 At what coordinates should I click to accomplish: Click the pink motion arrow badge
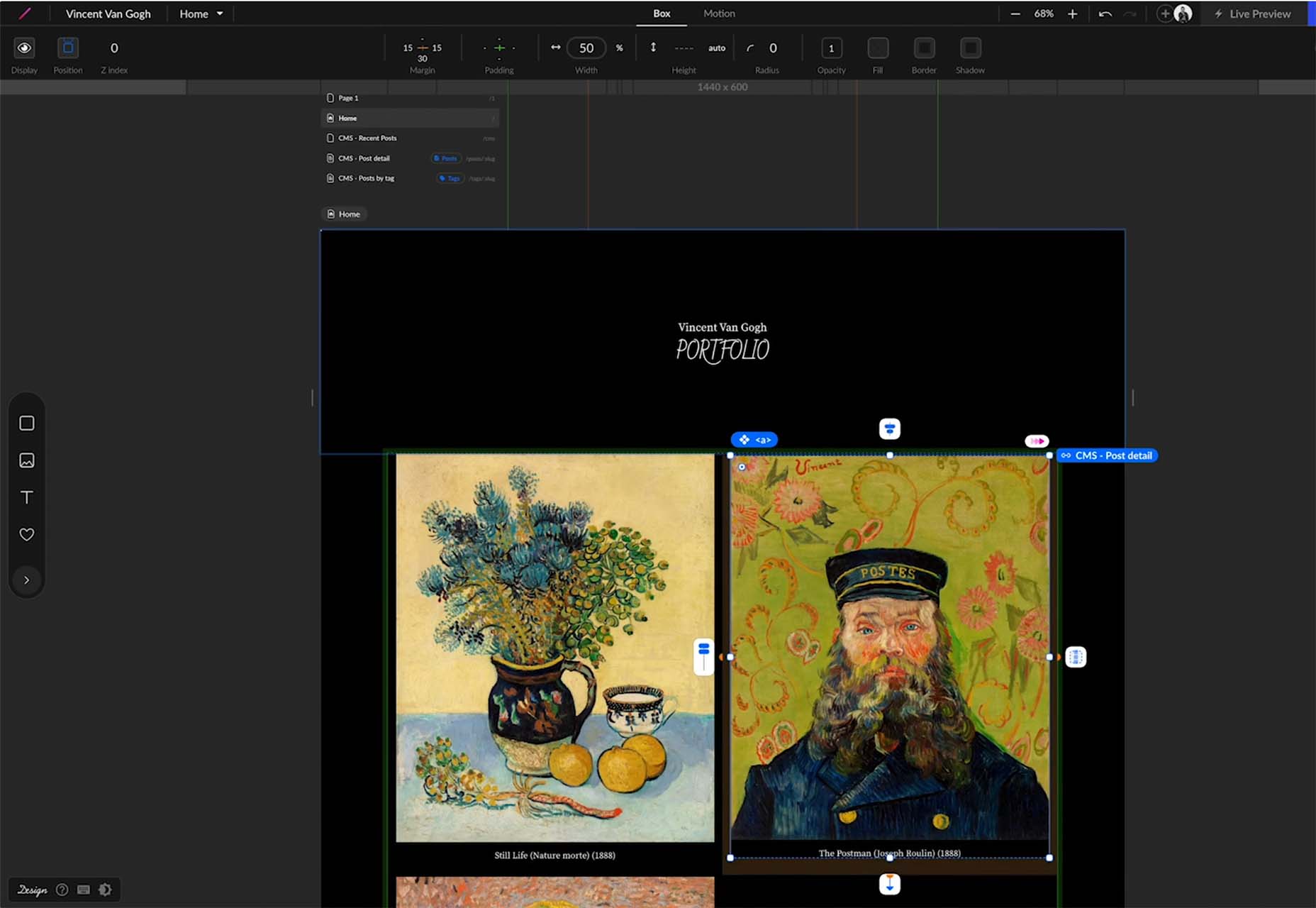pos(1037,441)
